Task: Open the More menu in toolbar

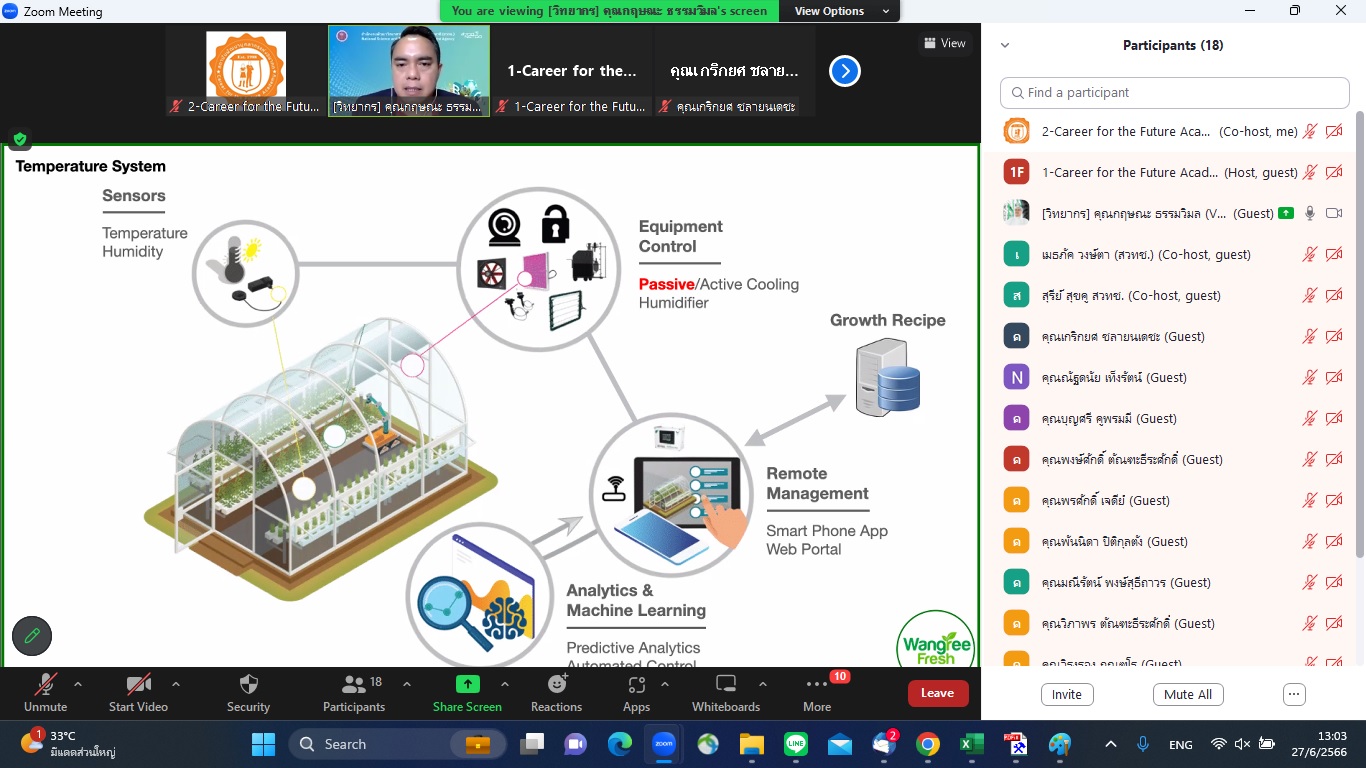Action: (817, 685)
